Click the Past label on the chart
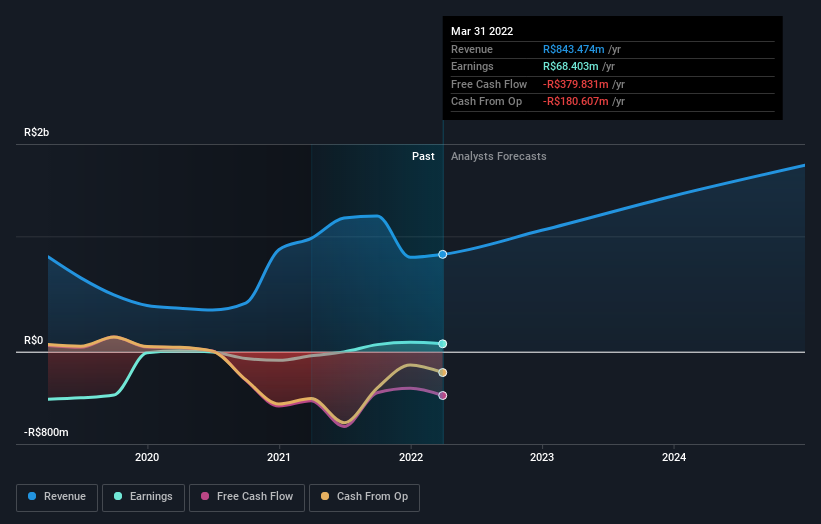 [423, 156]
